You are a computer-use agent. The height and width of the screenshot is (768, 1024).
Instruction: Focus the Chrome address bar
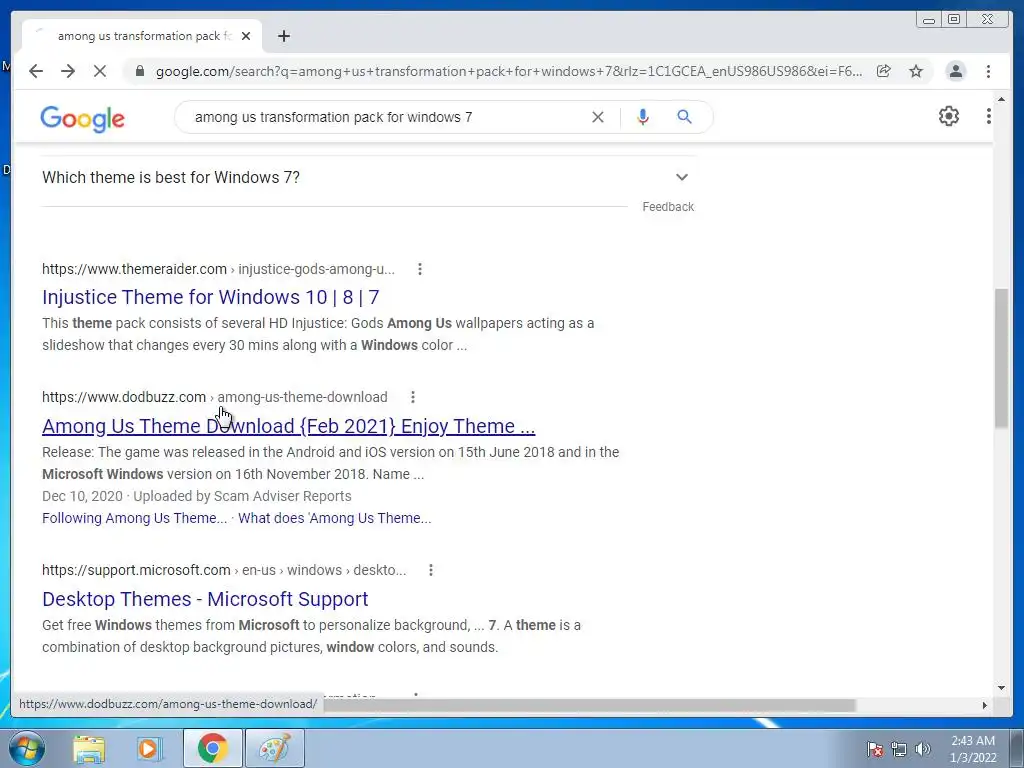coord(508,71)
